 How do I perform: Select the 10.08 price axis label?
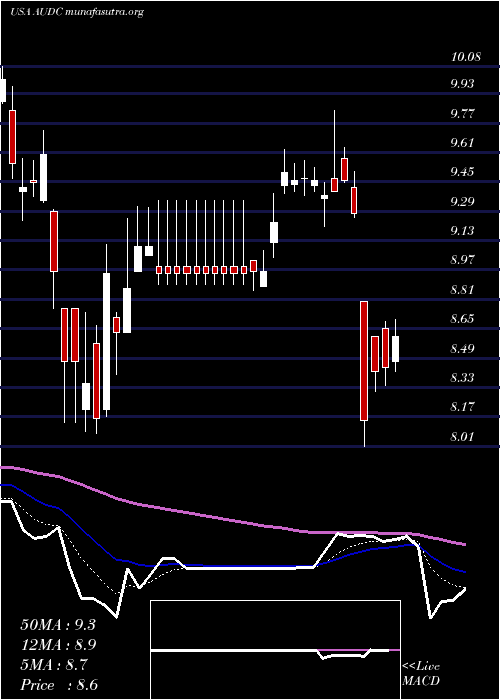tap(466, 57)
